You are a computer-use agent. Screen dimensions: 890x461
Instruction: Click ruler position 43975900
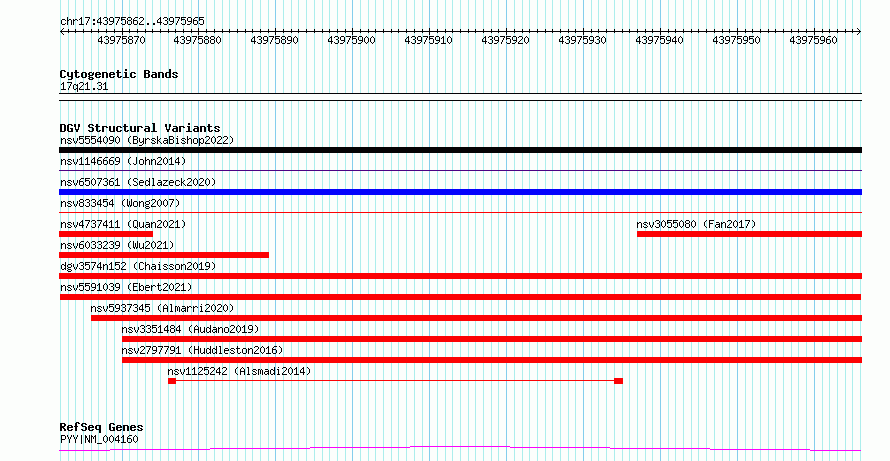point(351,40)
